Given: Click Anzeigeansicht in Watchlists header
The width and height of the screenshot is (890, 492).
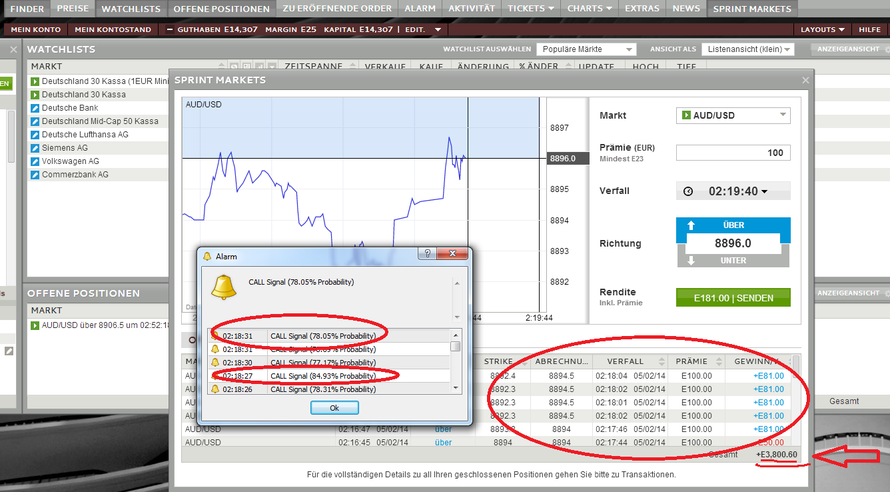Looking at the screenshot, I should point(848,49).
